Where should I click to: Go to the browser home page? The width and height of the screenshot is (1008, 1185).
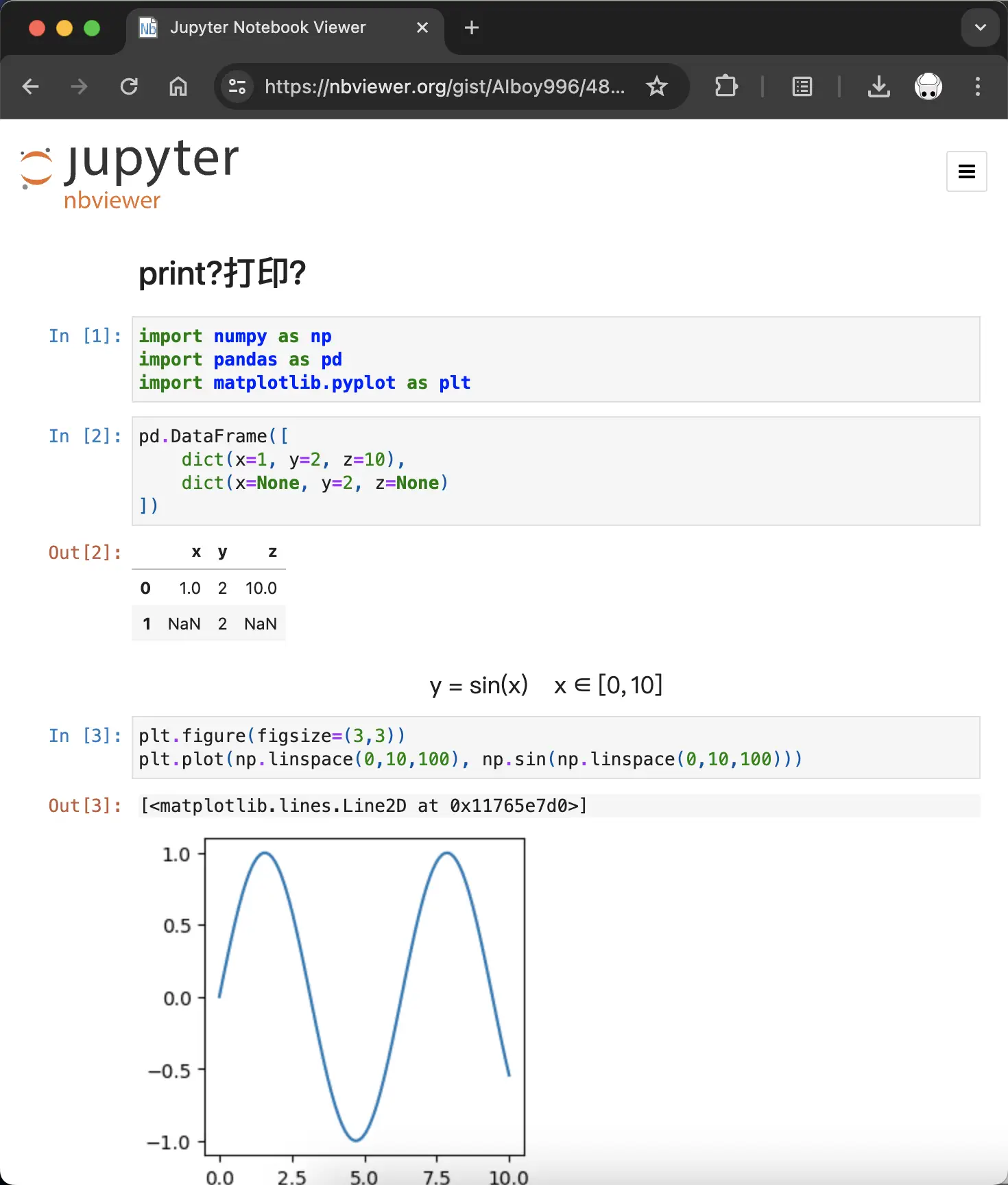coord(178,86)
